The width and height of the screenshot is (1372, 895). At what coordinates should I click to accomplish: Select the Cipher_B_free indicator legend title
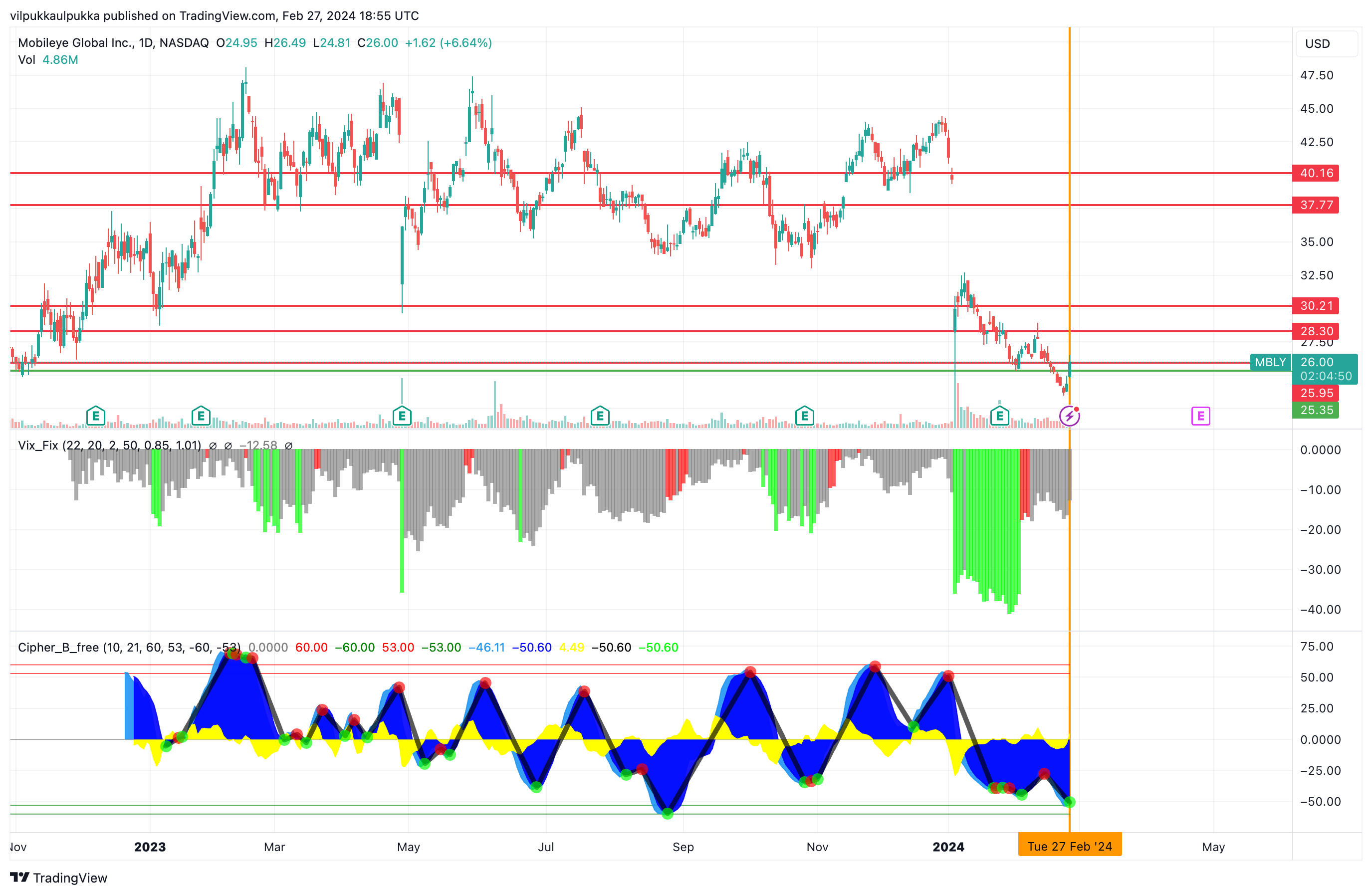[x=129, y=647]
